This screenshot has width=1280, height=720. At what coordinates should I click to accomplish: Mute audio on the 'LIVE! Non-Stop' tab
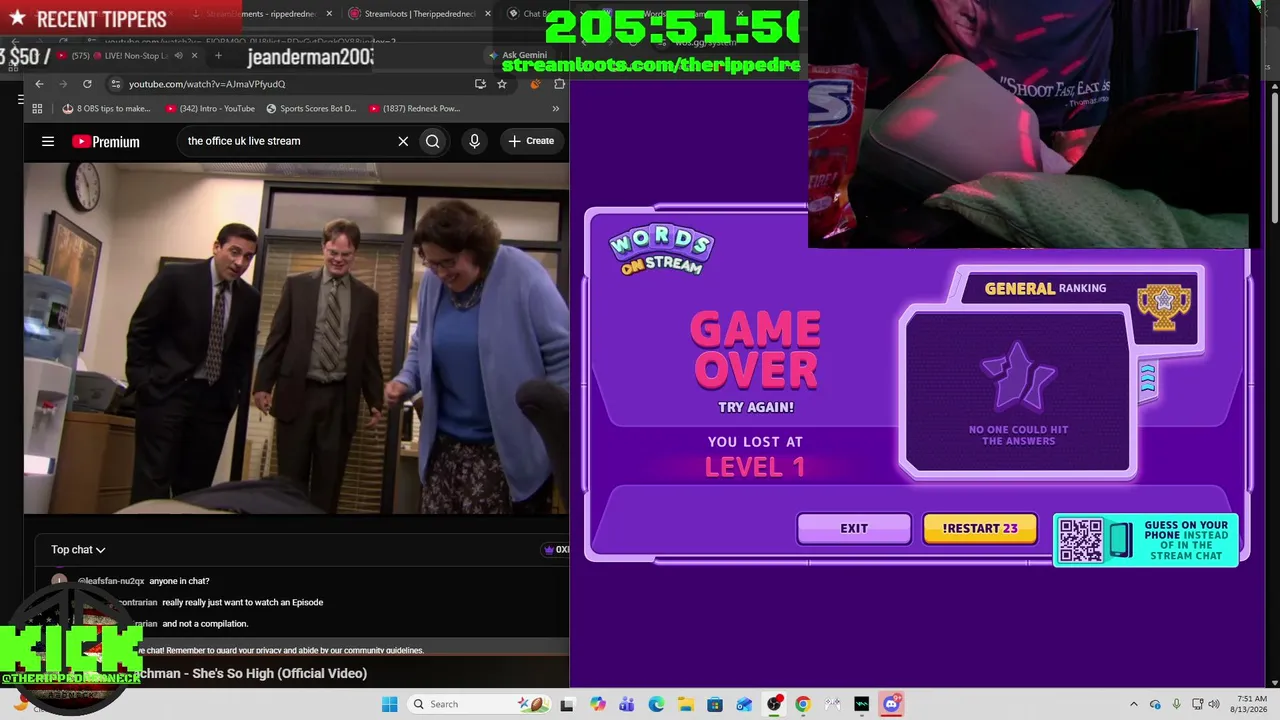tap(178, 56)
